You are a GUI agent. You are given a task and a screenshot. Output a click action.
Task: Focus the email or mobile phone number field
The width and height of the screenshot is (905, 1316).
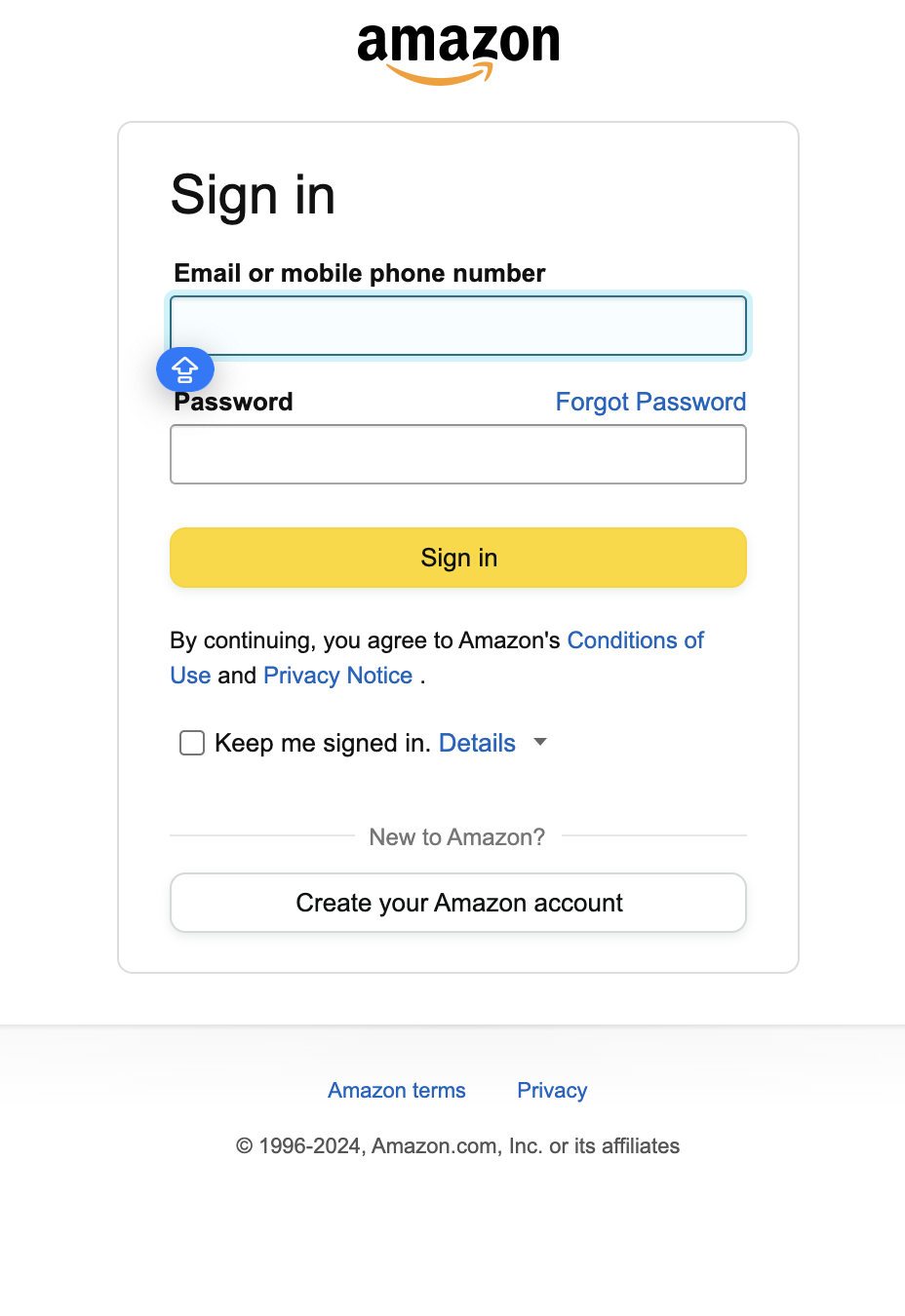coord(457,326)
